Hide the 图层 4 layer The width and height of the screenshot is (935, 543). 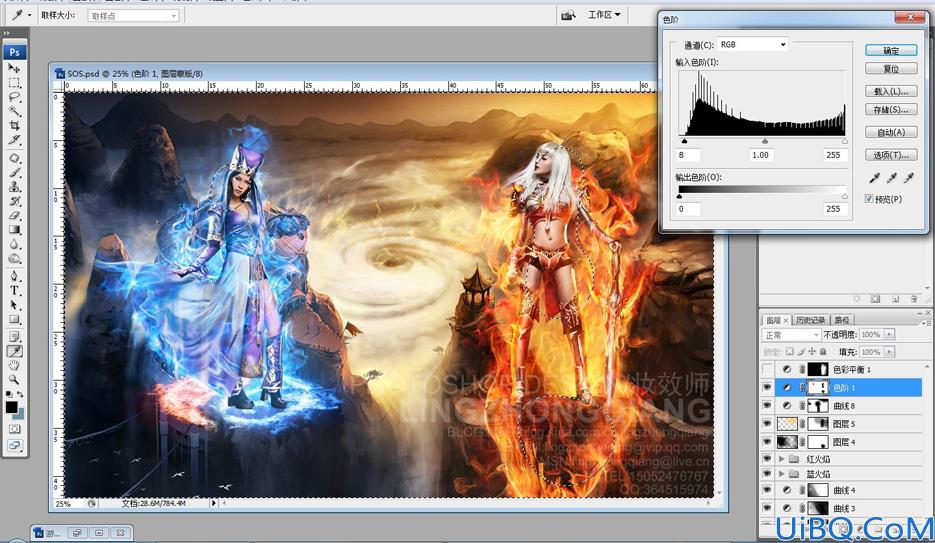coord(767,442)
